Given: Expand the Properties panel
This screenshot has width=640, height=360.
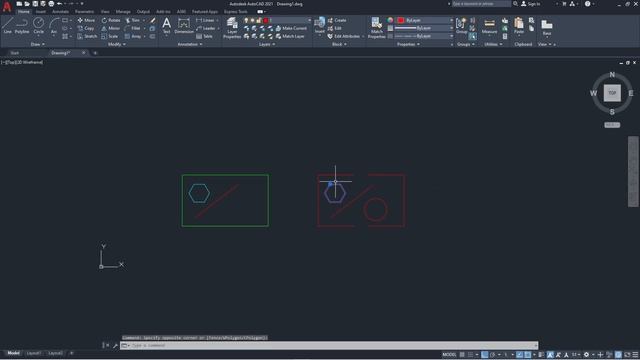Looking at the screenshot, I should (408, 44).
